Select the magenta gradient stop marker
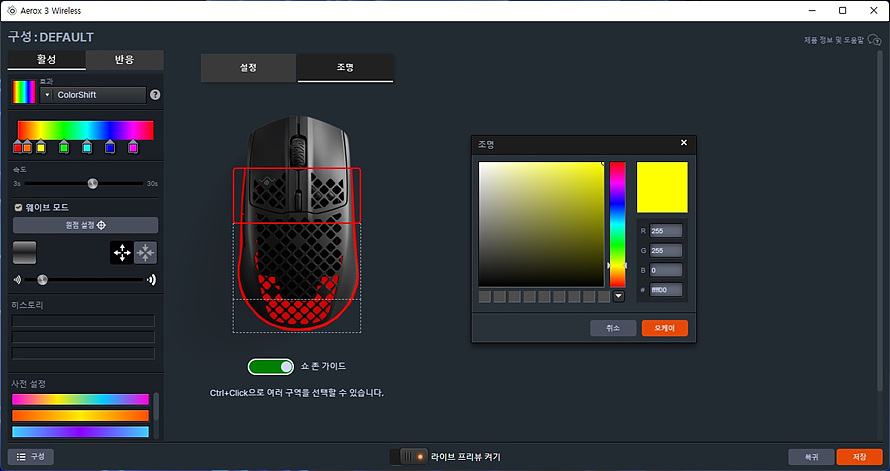The image size is (890, 471). click(133, 147)
